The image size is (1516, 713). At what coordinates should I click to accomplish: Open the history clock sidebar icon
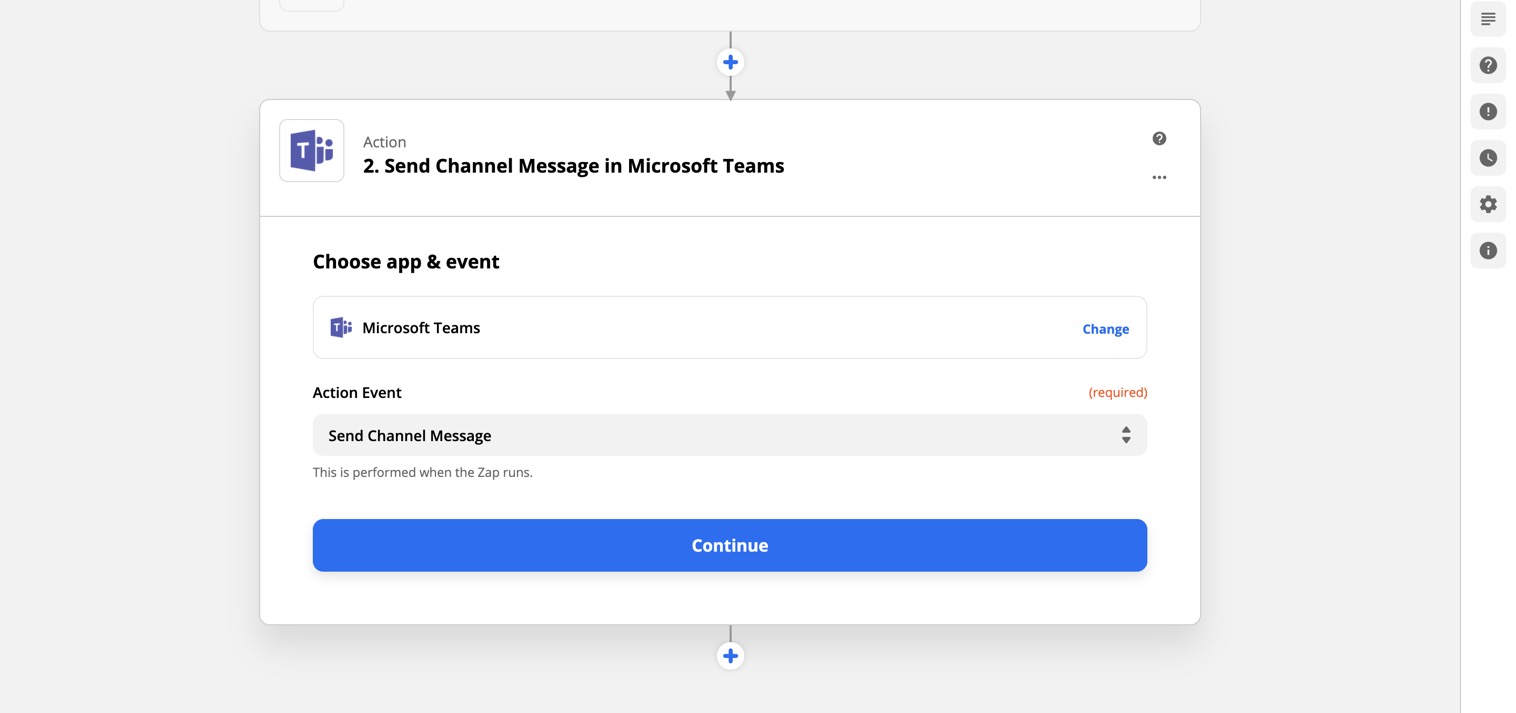coord(1488,158)
